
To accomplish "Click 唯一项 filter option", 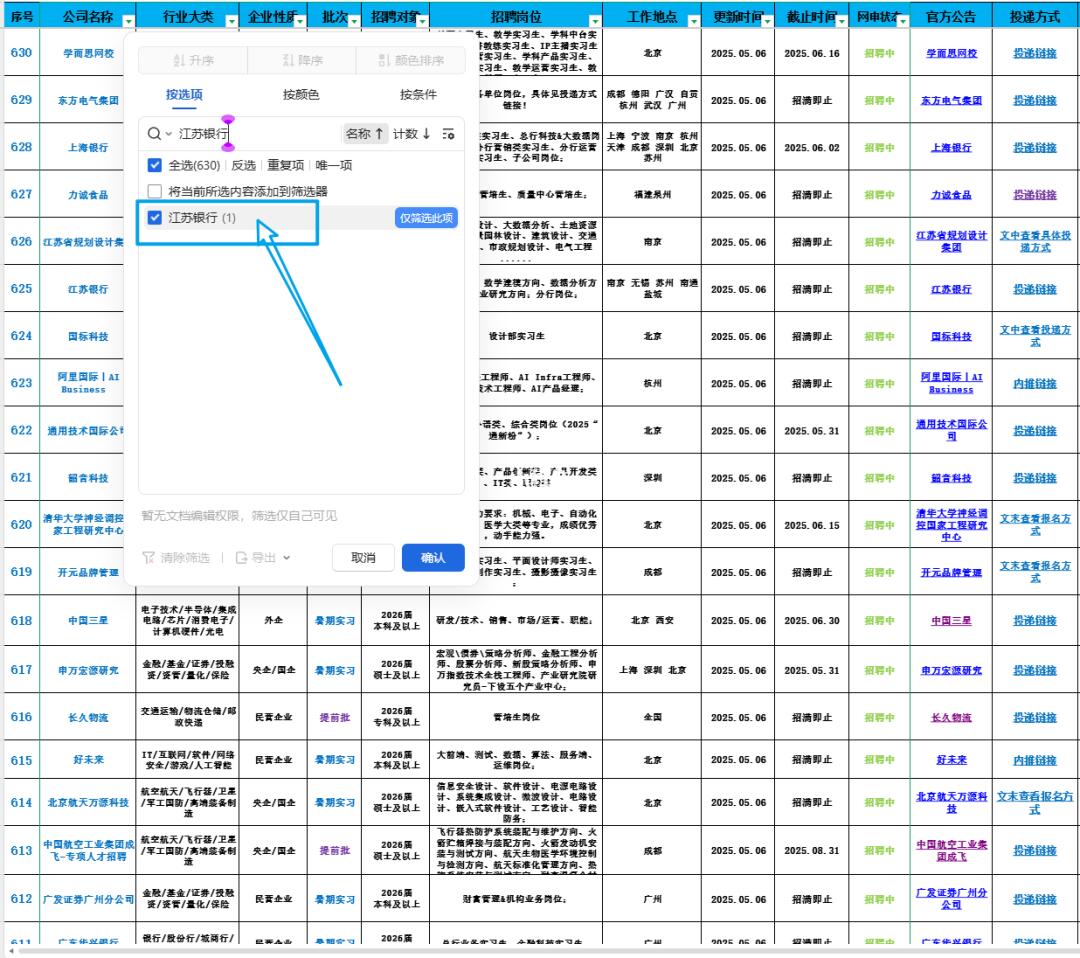I will point(334,165).
